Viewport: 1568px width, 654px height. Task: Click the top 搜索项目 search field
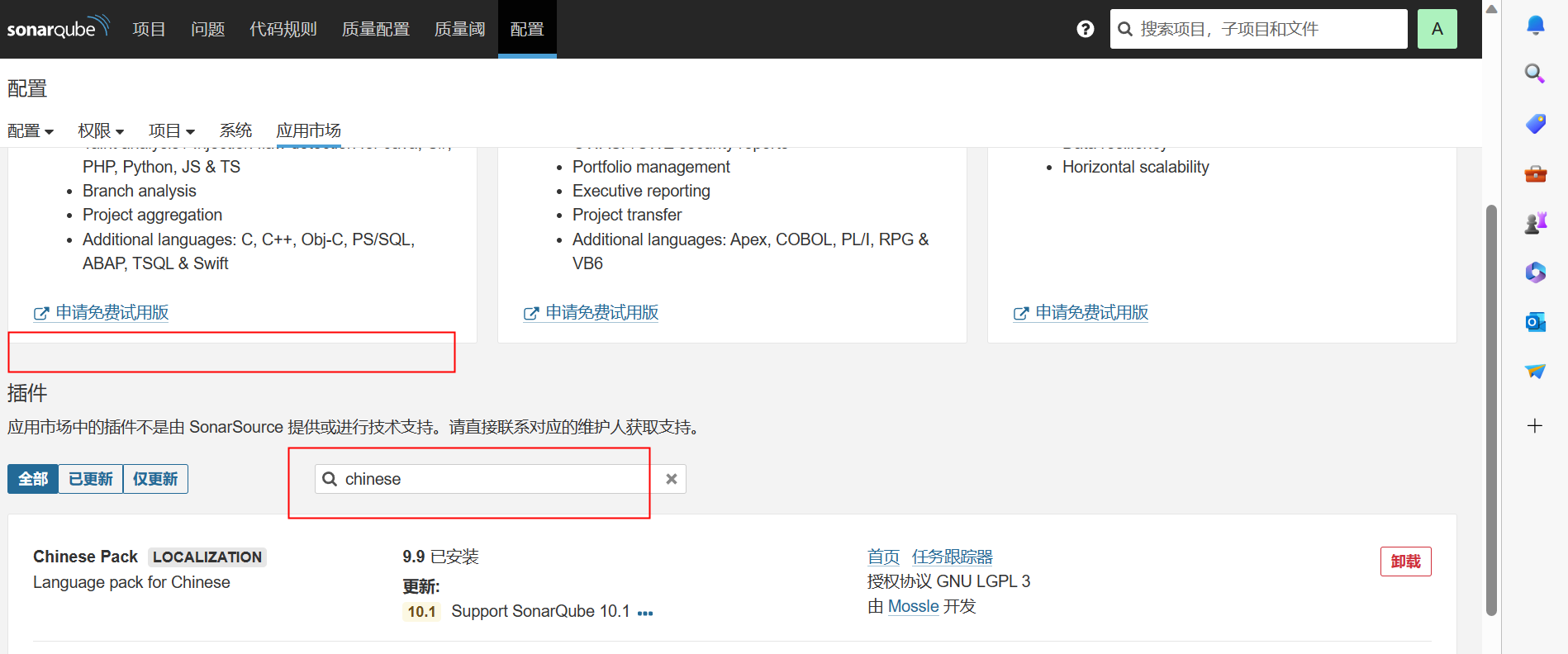pos(1258,29)
